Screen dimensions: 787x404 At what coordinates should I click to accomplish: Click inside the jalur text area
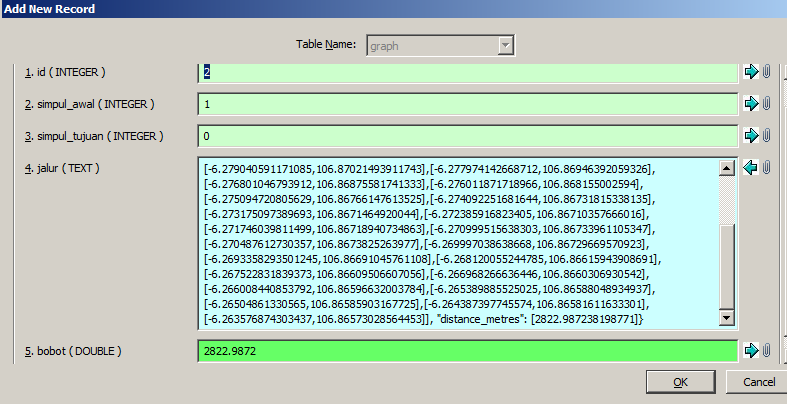click(x=460, y=242)
